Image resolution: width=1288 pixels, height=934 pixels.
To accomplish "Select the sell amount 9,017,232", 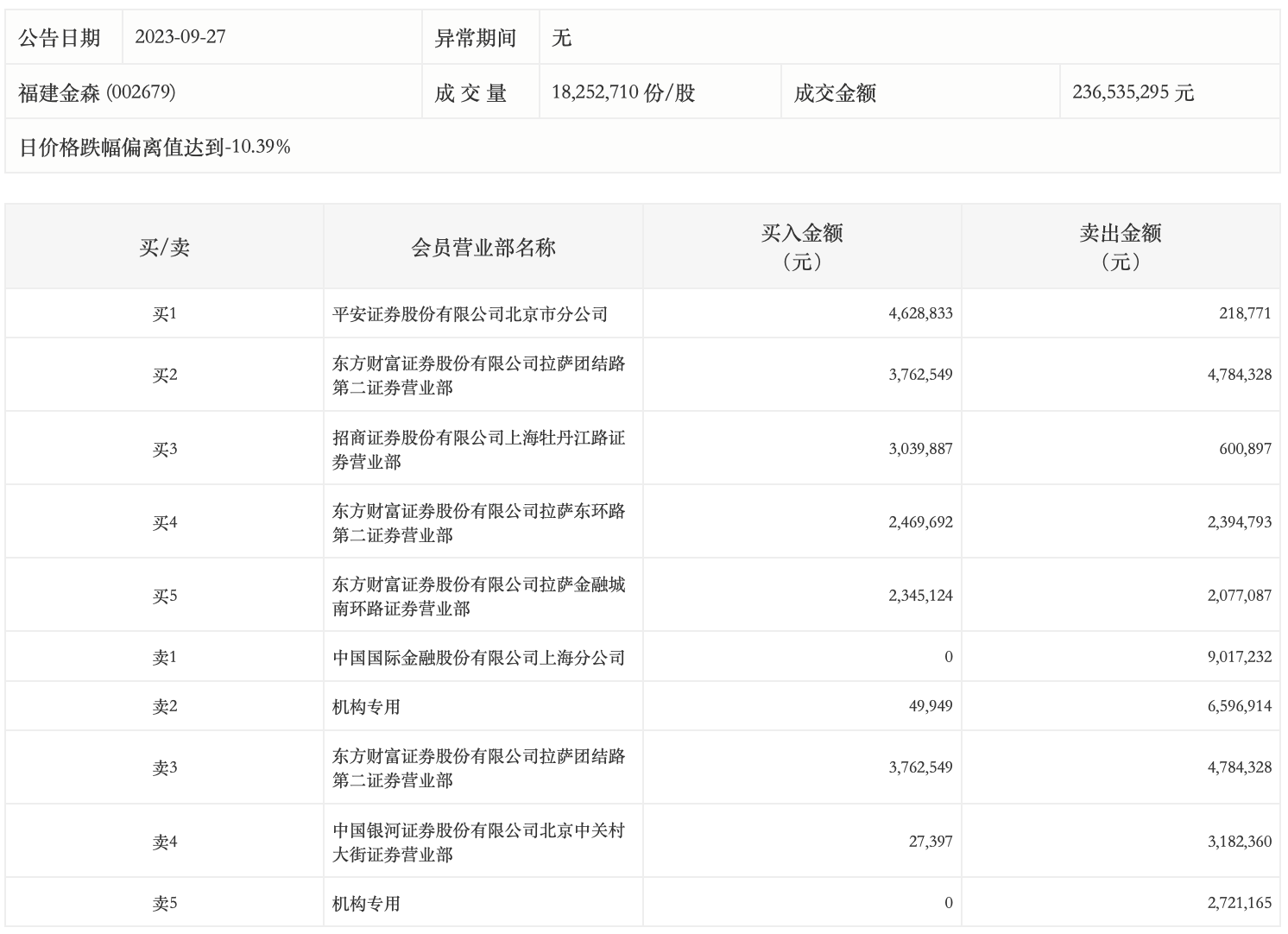I will [1239, 657].
